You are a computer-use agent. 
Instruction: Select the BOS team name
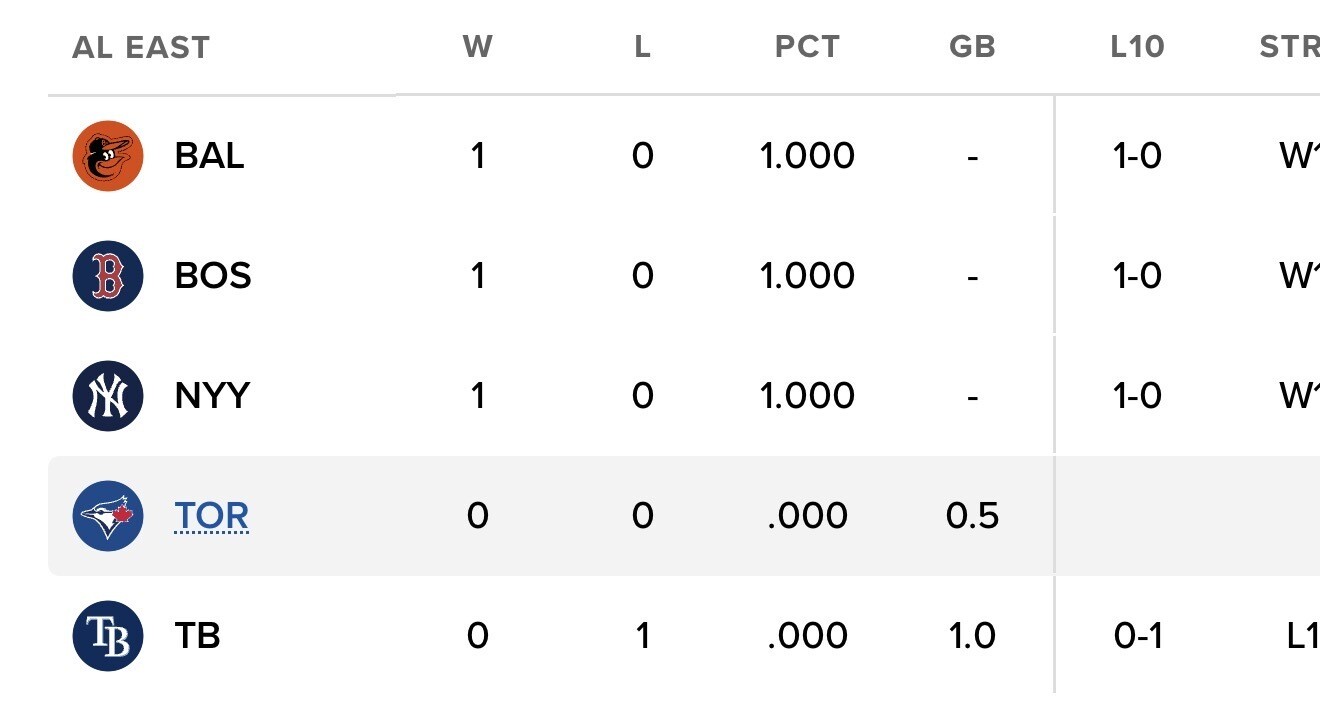coord(212,276)
